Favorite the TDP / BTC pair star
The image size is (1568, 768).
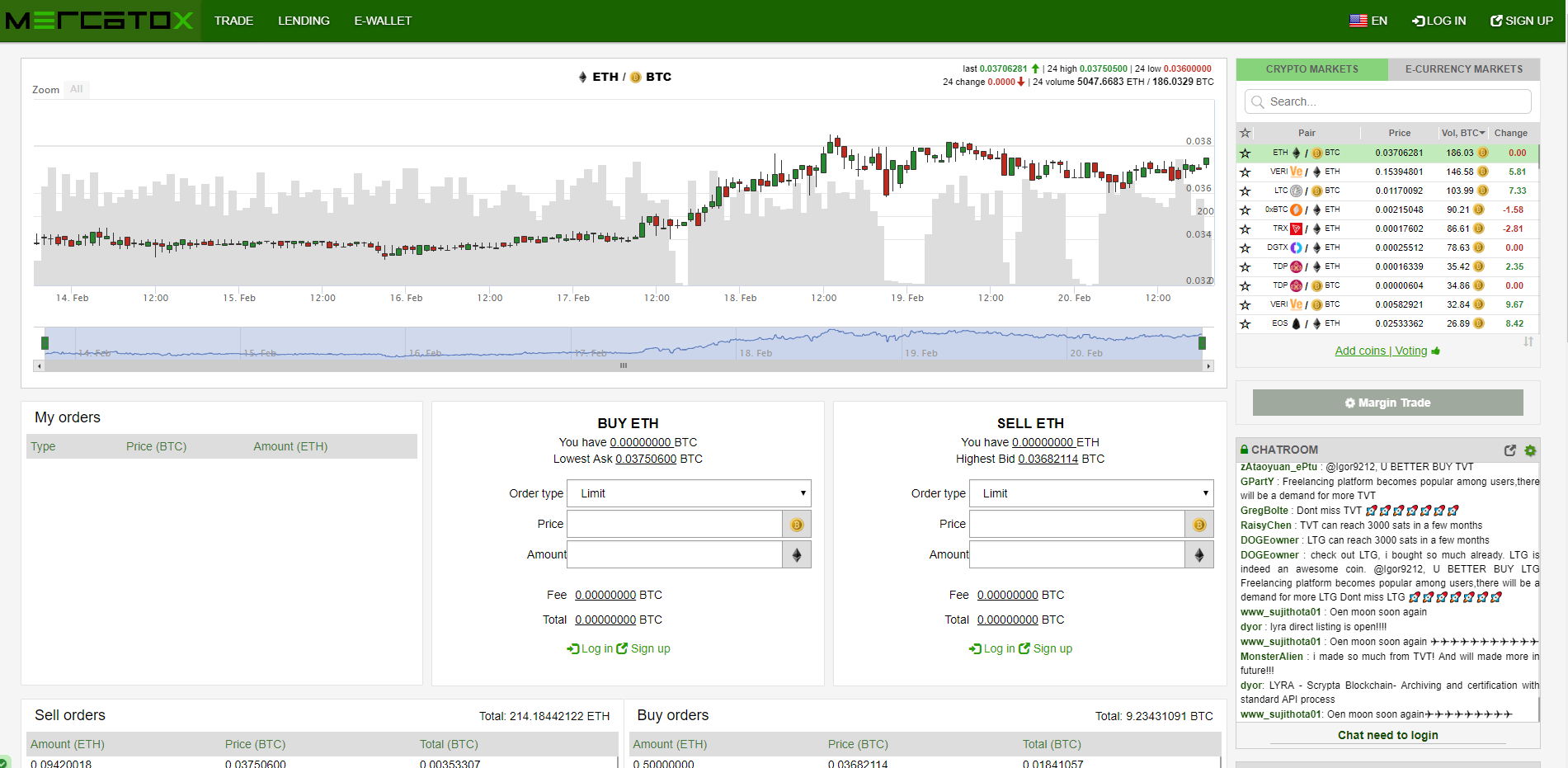(1245, 285)
